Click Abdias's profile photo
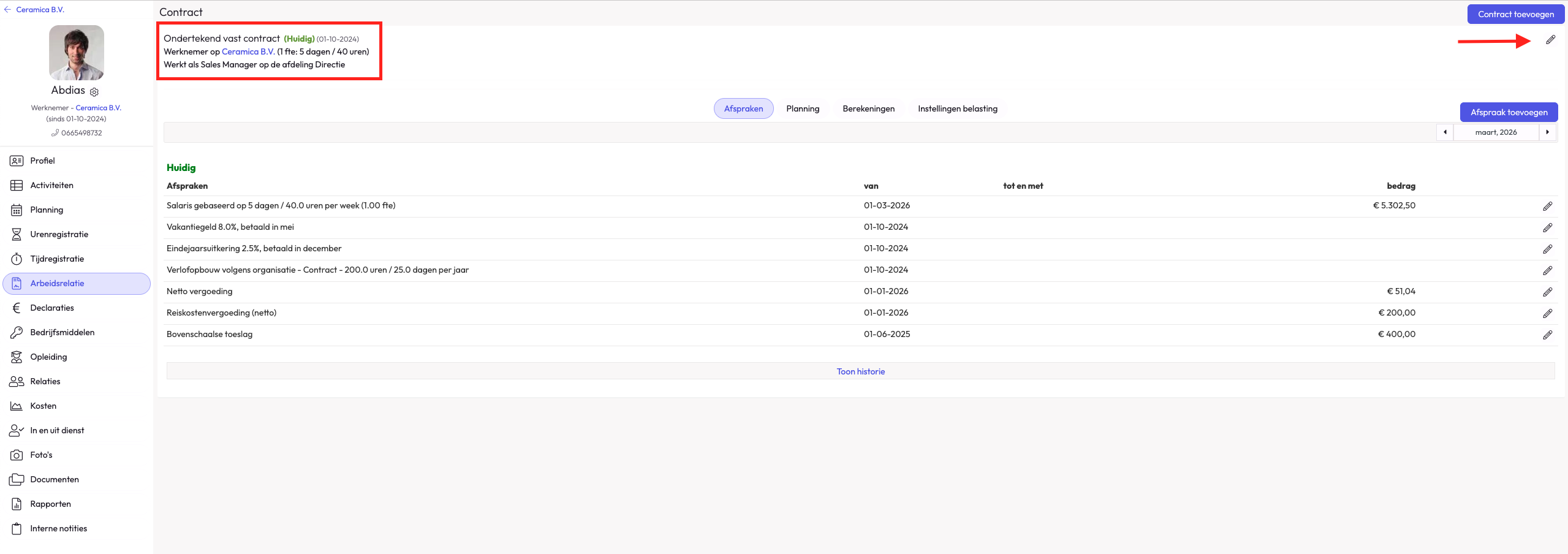 (x=77, y=53)
